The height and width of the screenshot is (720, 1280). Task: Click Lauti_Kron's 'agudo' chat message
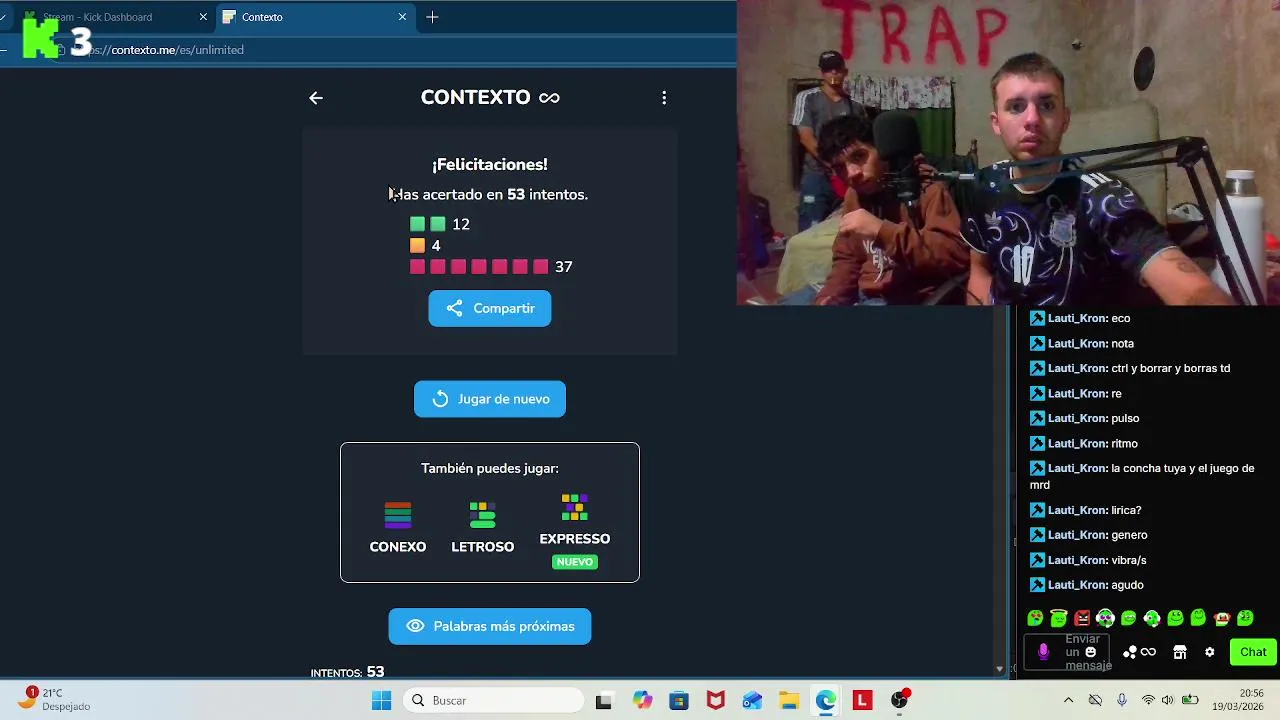pyautogui.click(x=1087, y=585)
